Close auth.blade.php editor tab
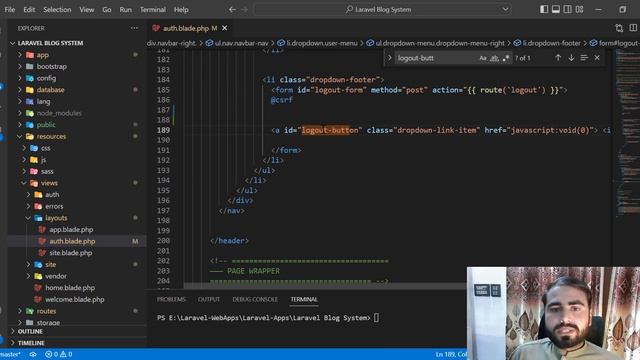The width and height of the screenshot is (640, 360). click(224, 28)
